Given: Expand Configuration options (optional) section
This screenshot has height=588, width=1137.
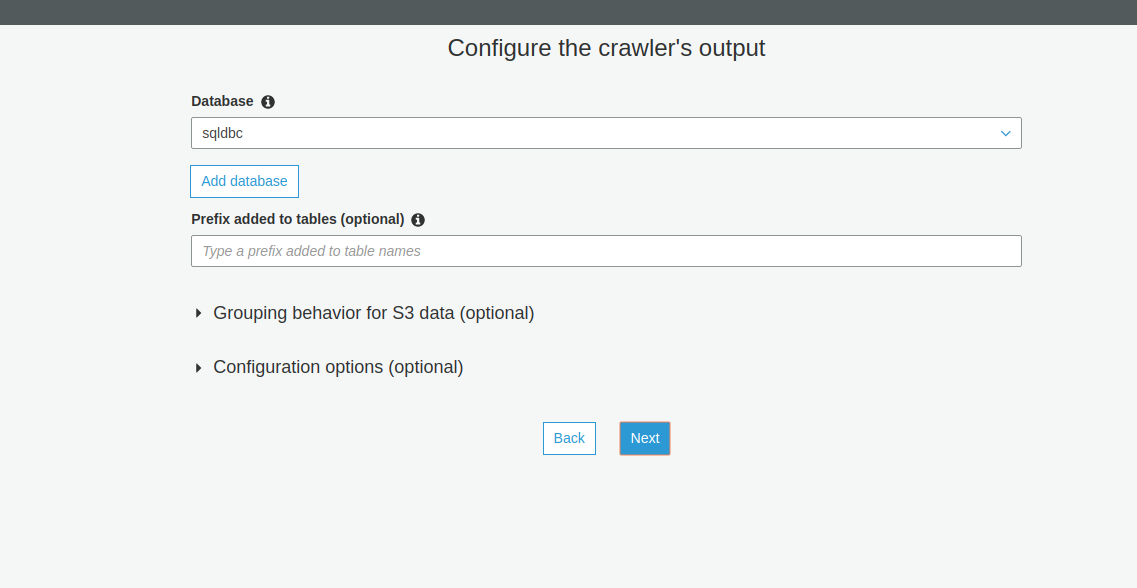Looking at the screenshot, I should tap(338, 367).
